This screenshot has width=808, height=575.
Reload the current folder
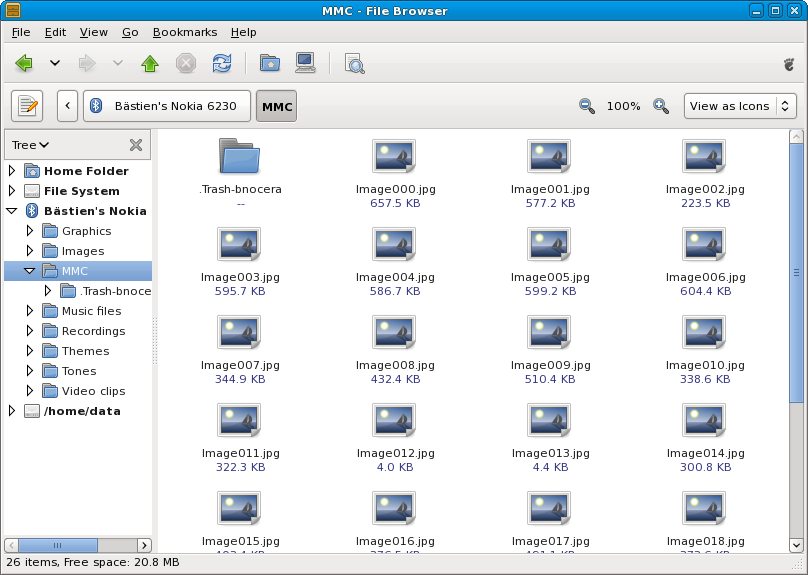coord(222,64)
